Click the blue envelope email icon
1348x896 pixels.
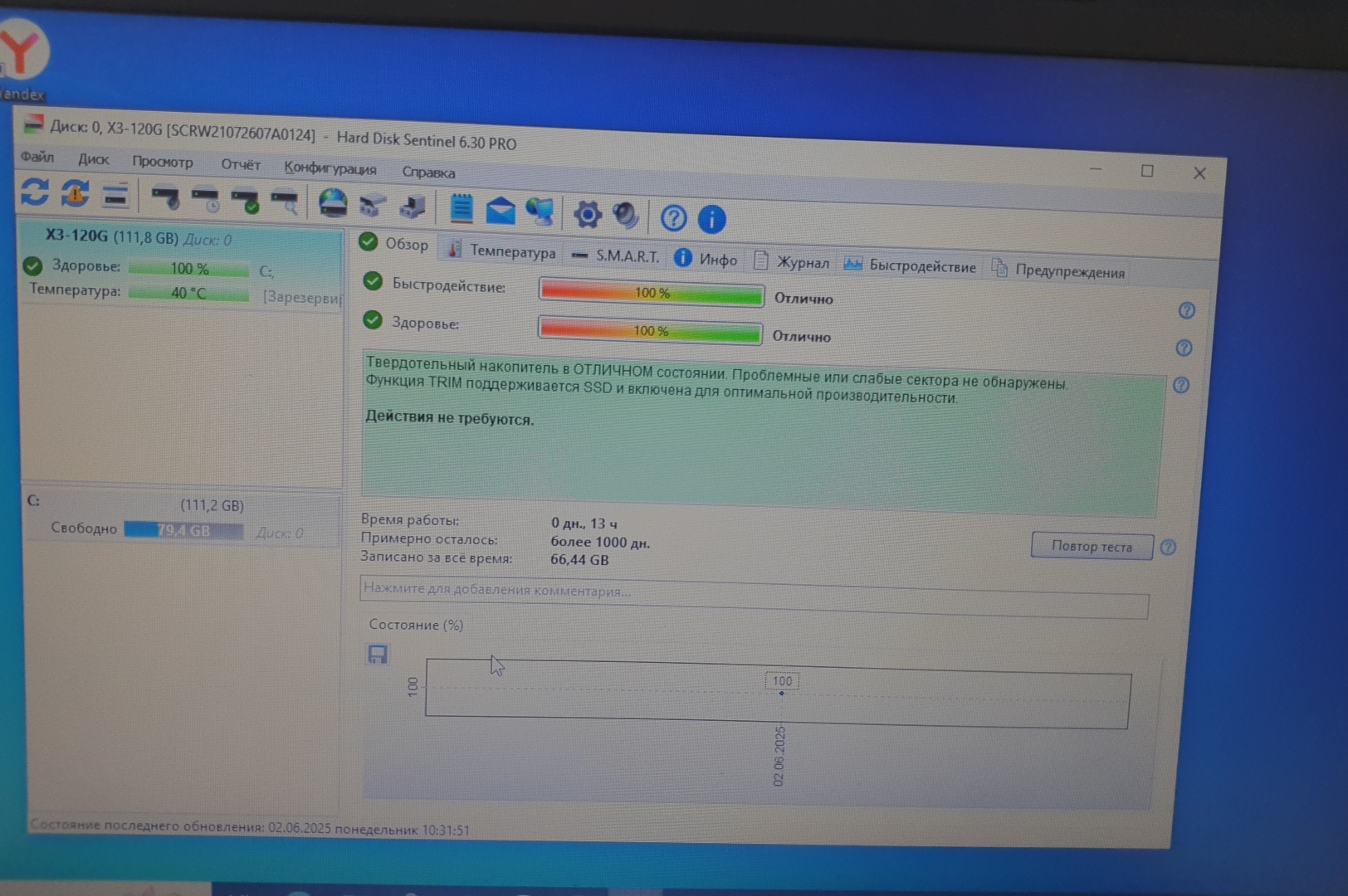click(501, 211)
